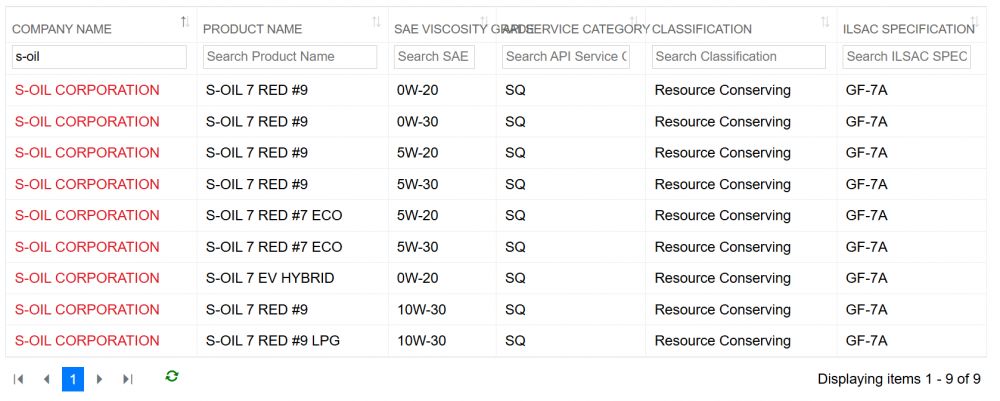This screenshot has width=1000, height=401.
Task: Focus the Search SAE filter field
Action: point(434,57)
